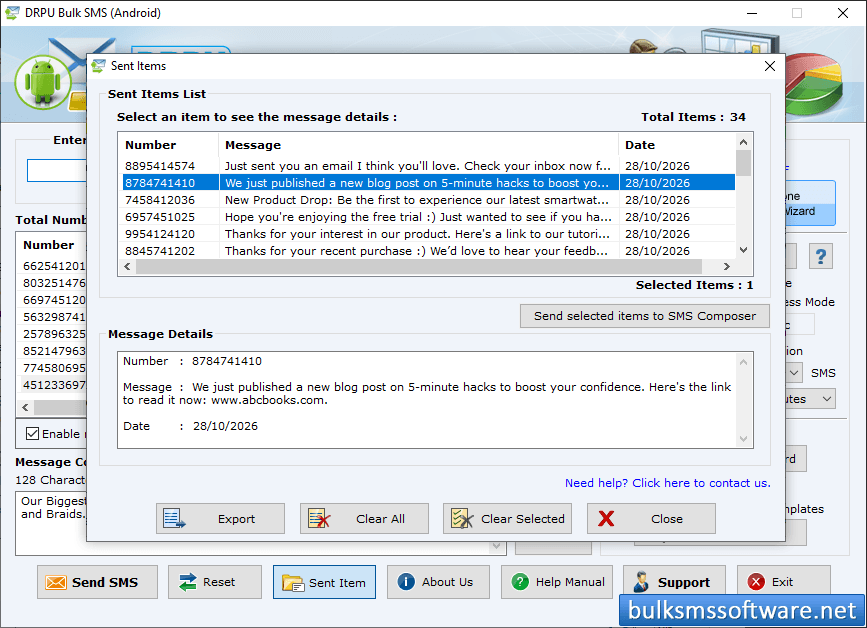Click Send selected items to SMS Composer
The image size is (867, 628).
pyautogui.click(x=645, y=316)
